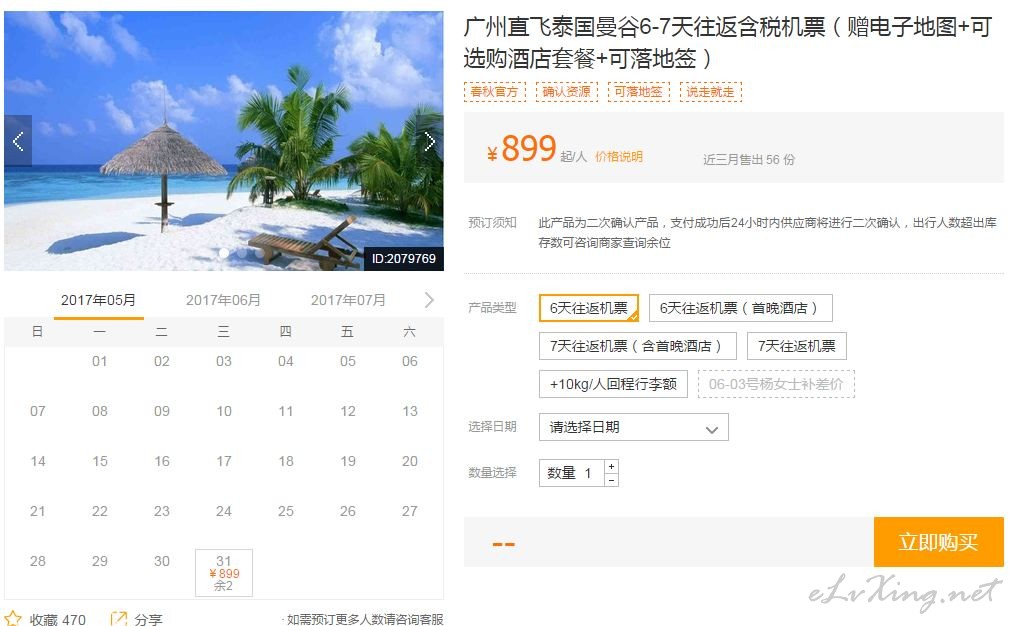
Task: Open the 价格说明 price explanation link
Action: pos(618,157)
